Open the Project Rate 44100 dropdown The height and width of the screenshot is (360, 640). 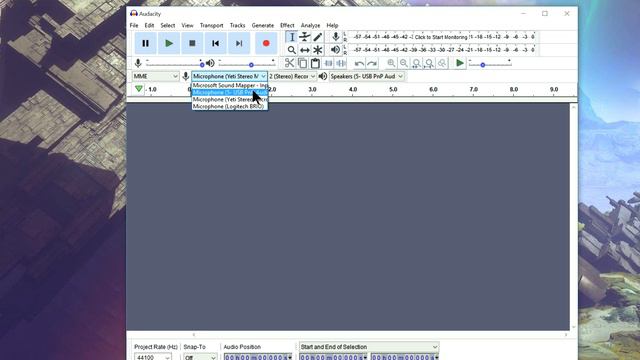[x=153, y=357]
